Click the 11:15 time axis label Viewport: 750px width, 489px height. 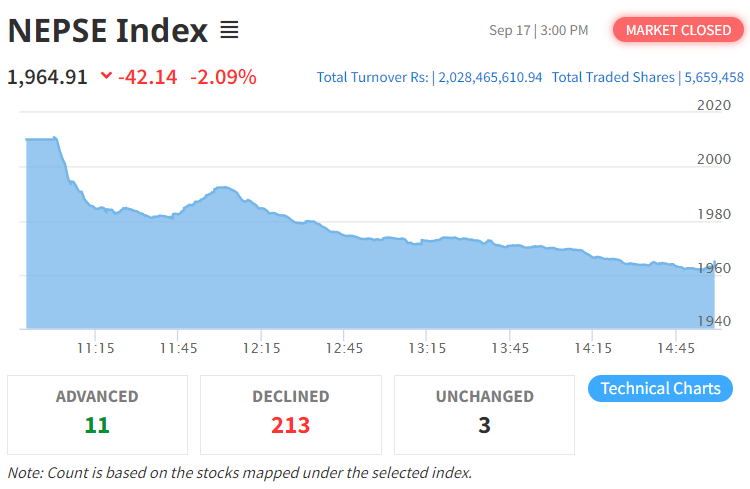coord(94,348)
